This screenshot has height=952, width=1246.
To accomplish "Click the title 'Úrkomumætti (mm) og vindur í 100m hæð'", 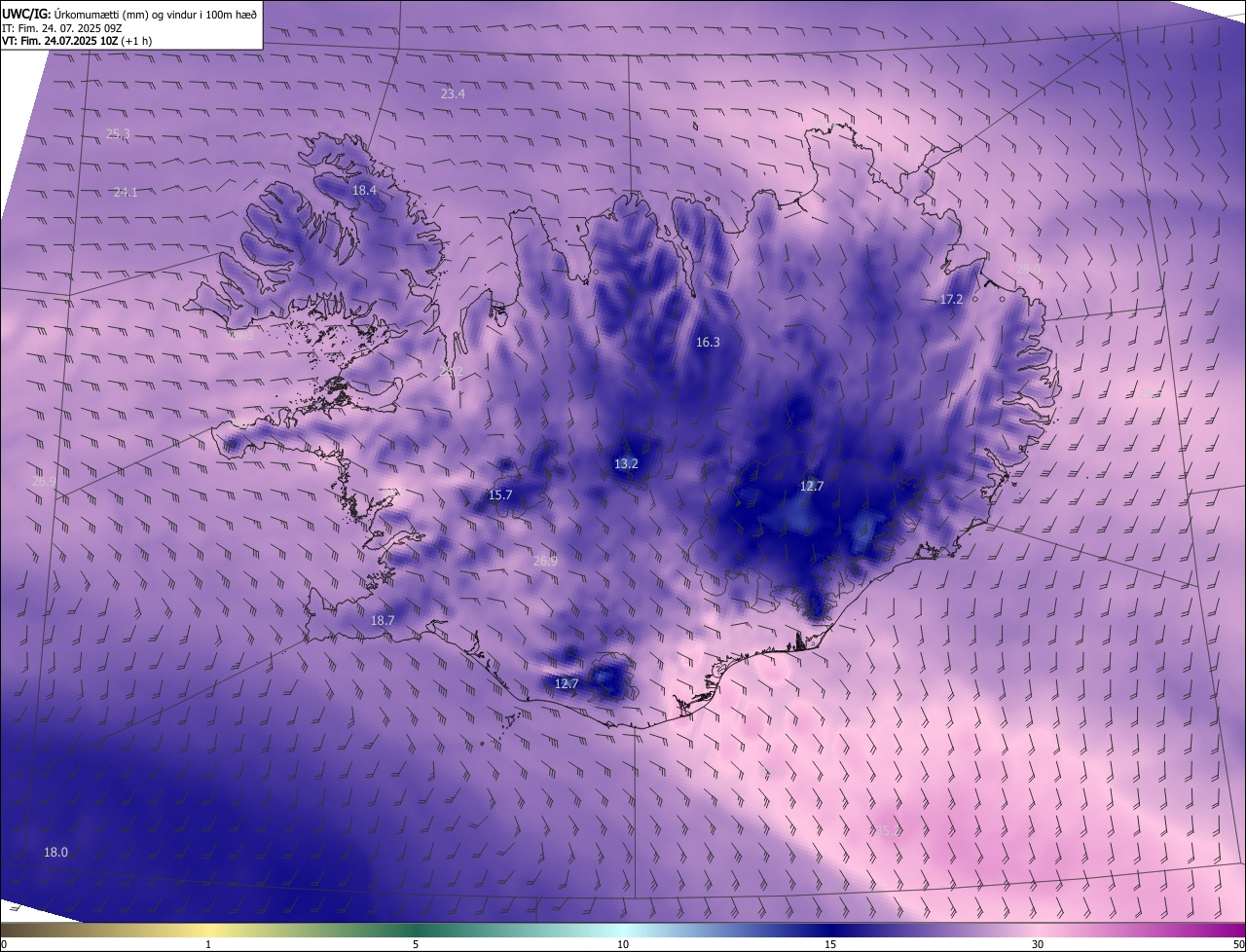I will 154,13.
